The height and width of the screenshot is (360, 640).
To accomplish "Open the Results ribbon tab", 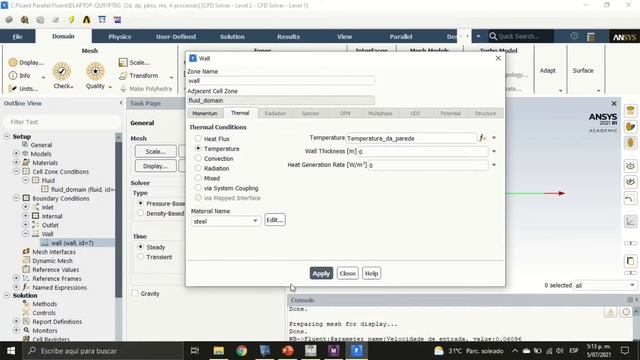I will (288, 36).
